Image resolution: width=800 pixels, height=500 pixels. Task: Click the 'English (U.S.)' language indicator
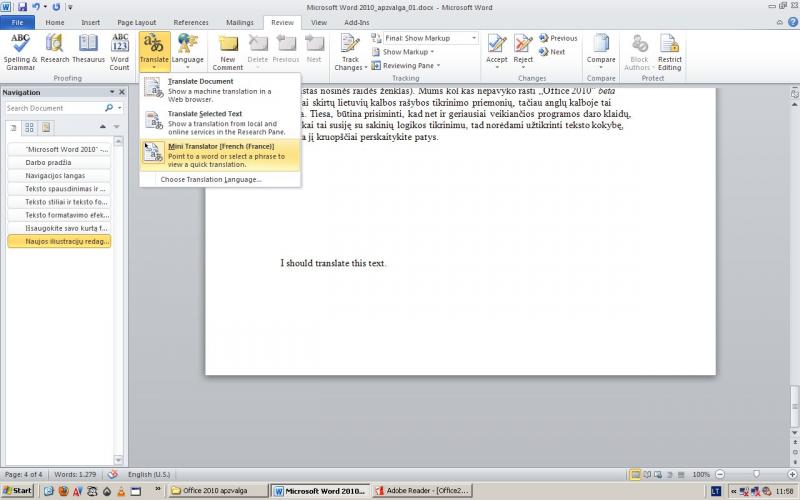(x=148, y=474)
